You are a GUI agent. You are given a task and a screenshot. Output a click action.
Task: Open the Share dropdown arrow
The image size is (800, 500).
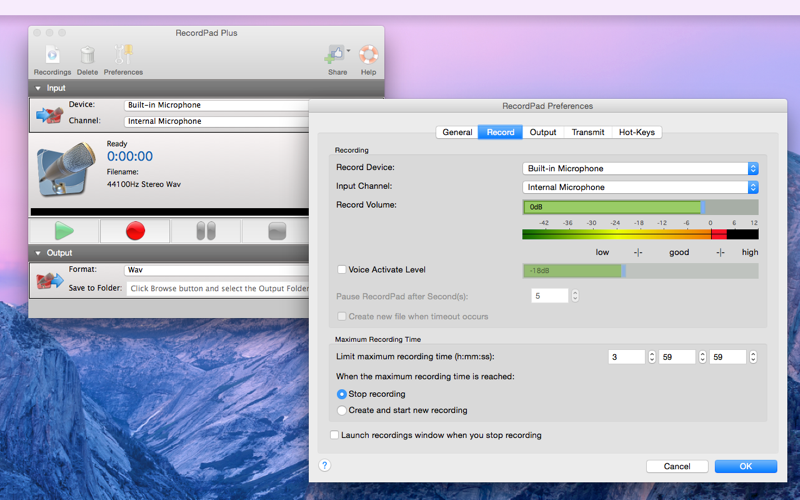pyautogui.click(x=348, y=51)
